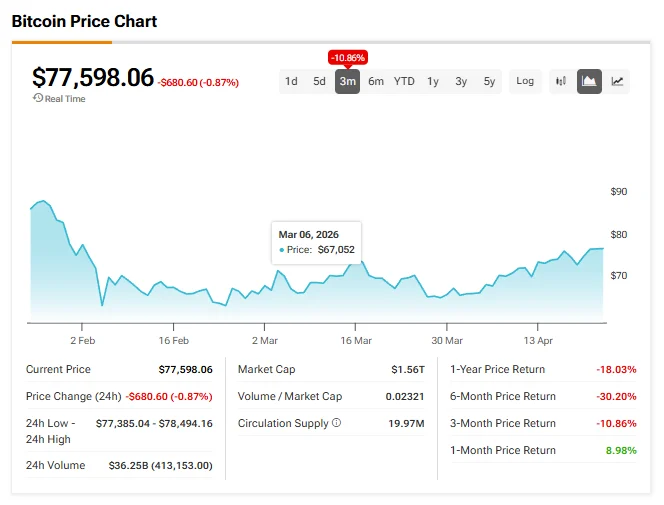
Task: Select the 6m time range
Action: tap(376, 81)
